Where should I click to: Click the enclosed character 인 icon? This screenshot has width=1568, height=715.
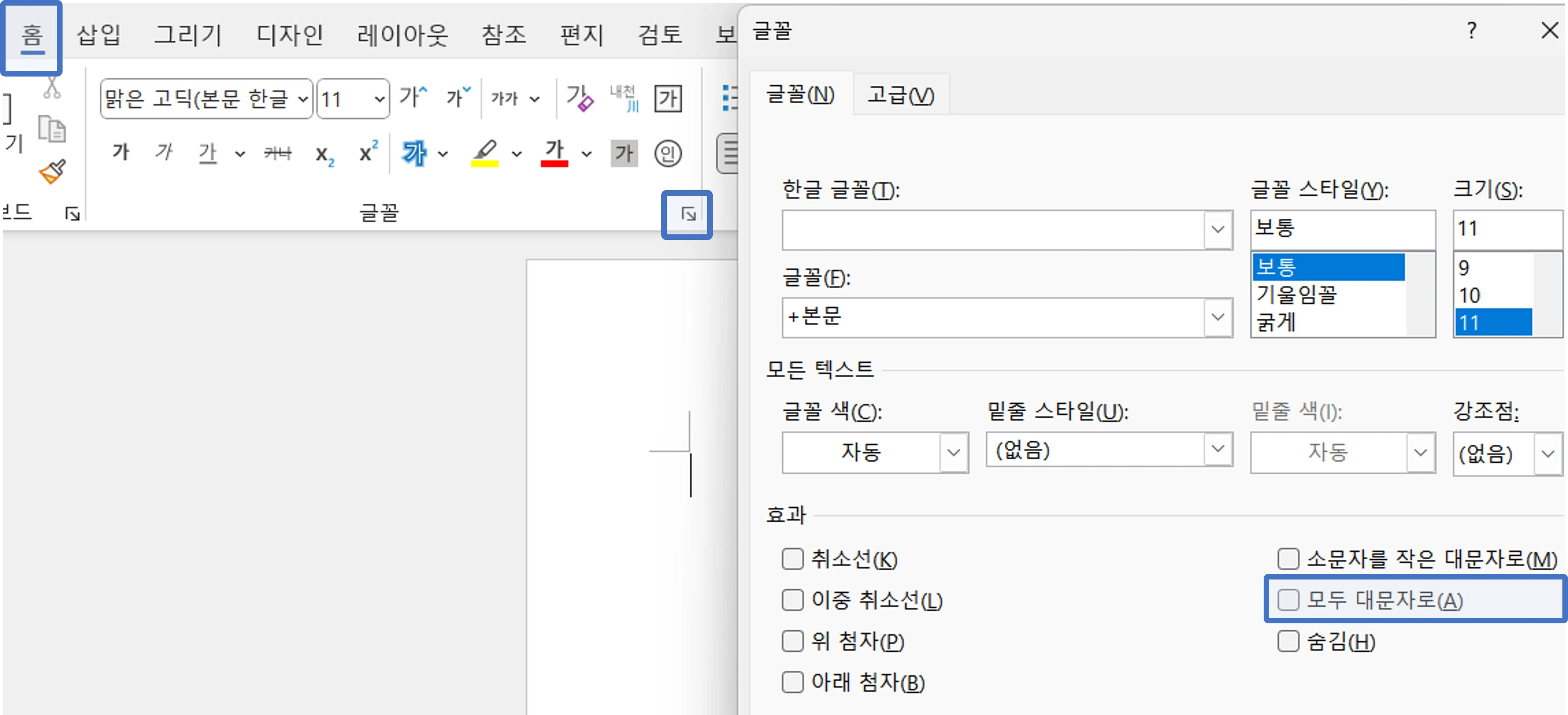(x=668, y=153)
